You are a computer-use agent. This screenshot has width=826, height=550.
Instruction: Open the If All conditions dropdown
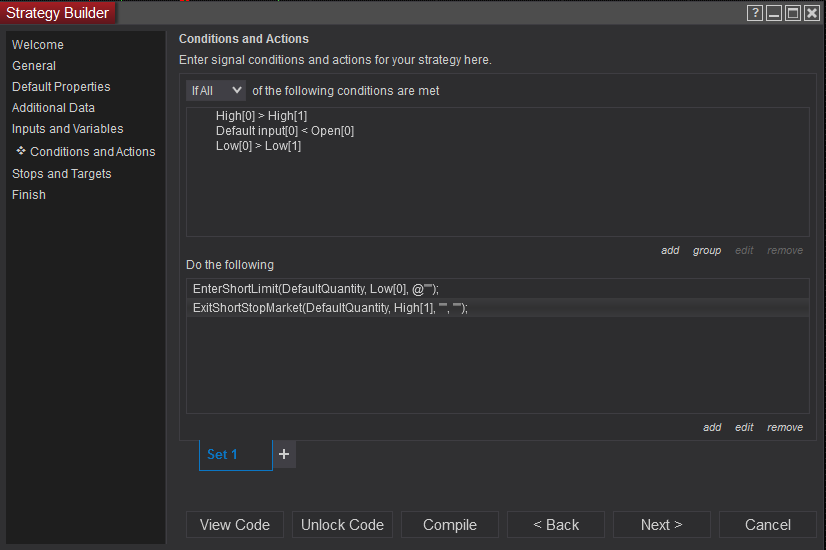216,90
